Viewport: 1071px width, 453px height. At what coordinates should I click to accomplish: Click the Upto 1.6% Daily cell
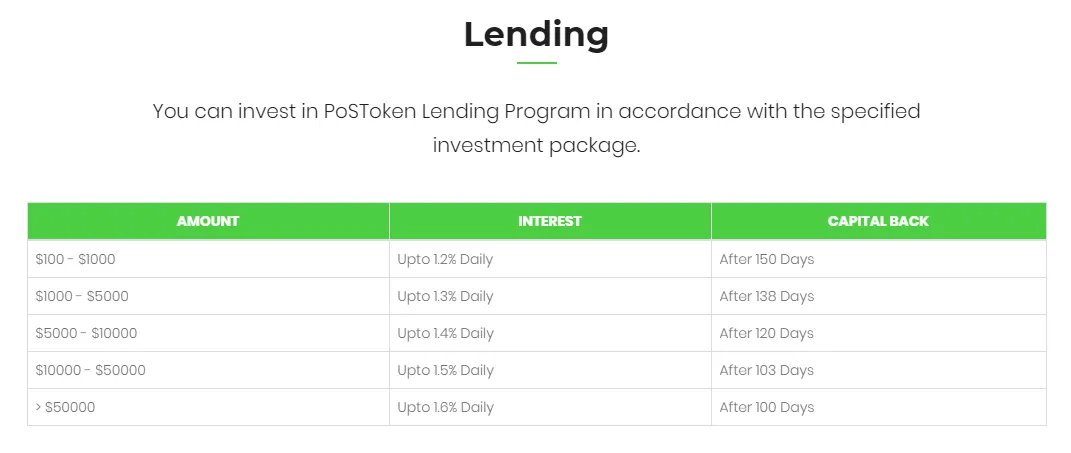point(445,407)
